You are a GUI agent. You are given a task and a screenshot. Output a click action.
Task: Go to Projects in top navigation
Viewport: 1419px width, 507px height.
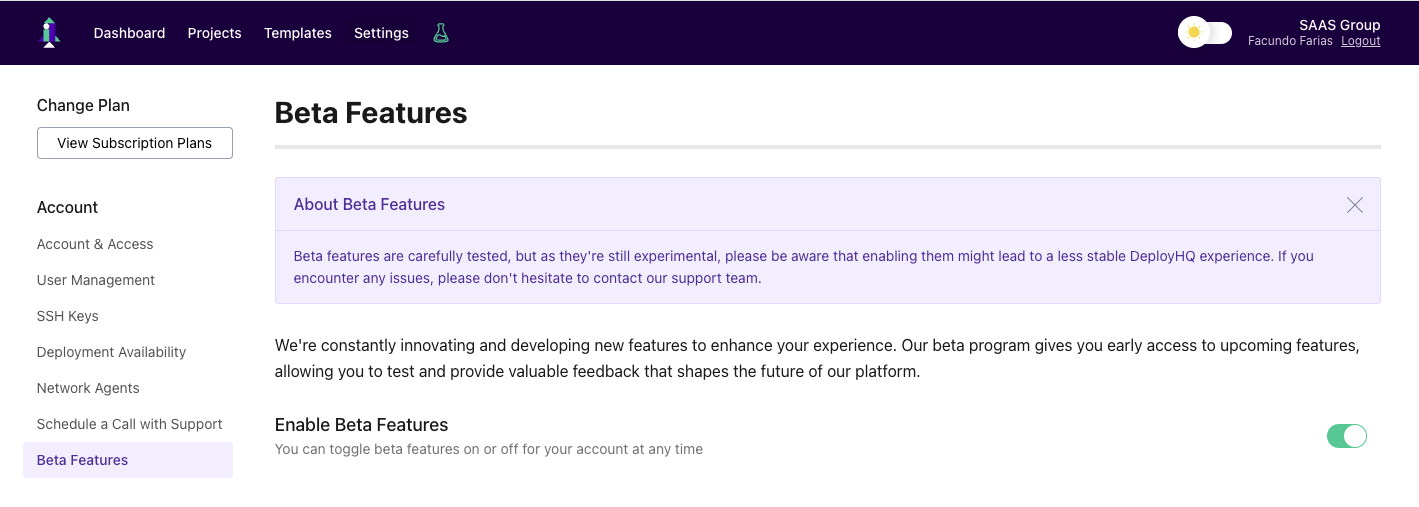click(214, 33)
